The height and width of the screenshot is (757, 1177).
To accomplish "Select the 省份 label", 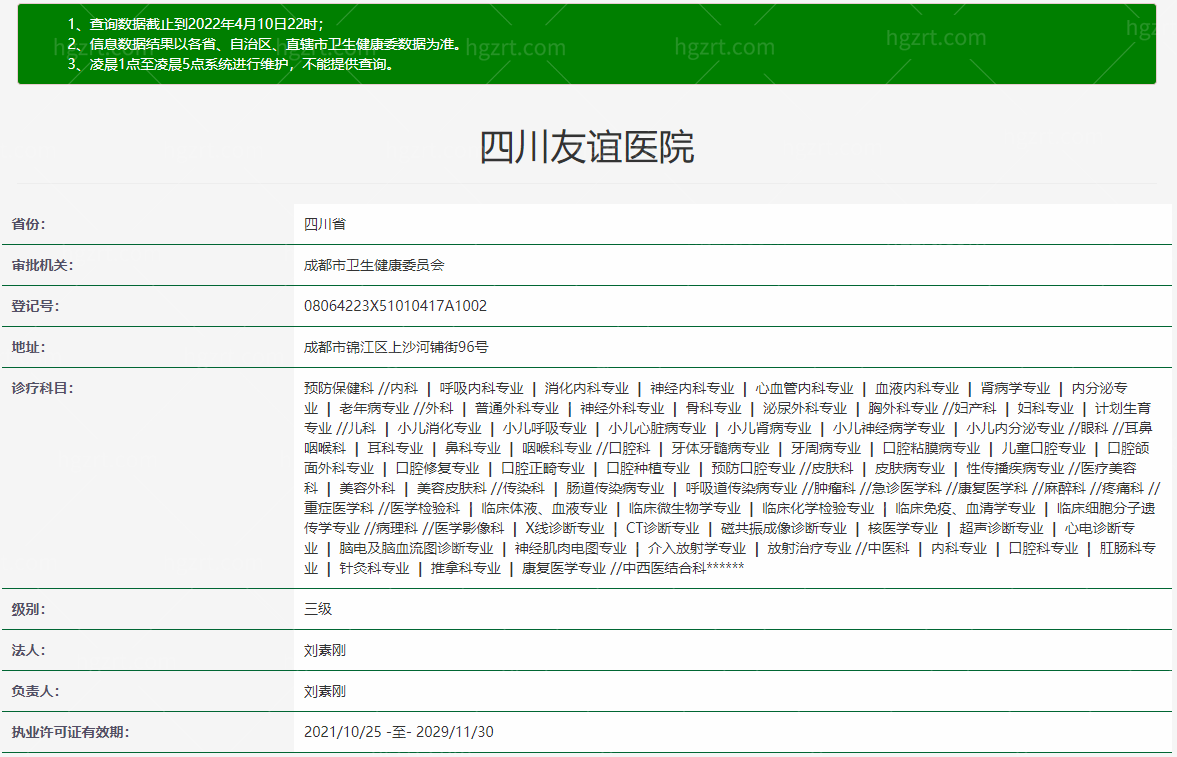I will [29, 224].
